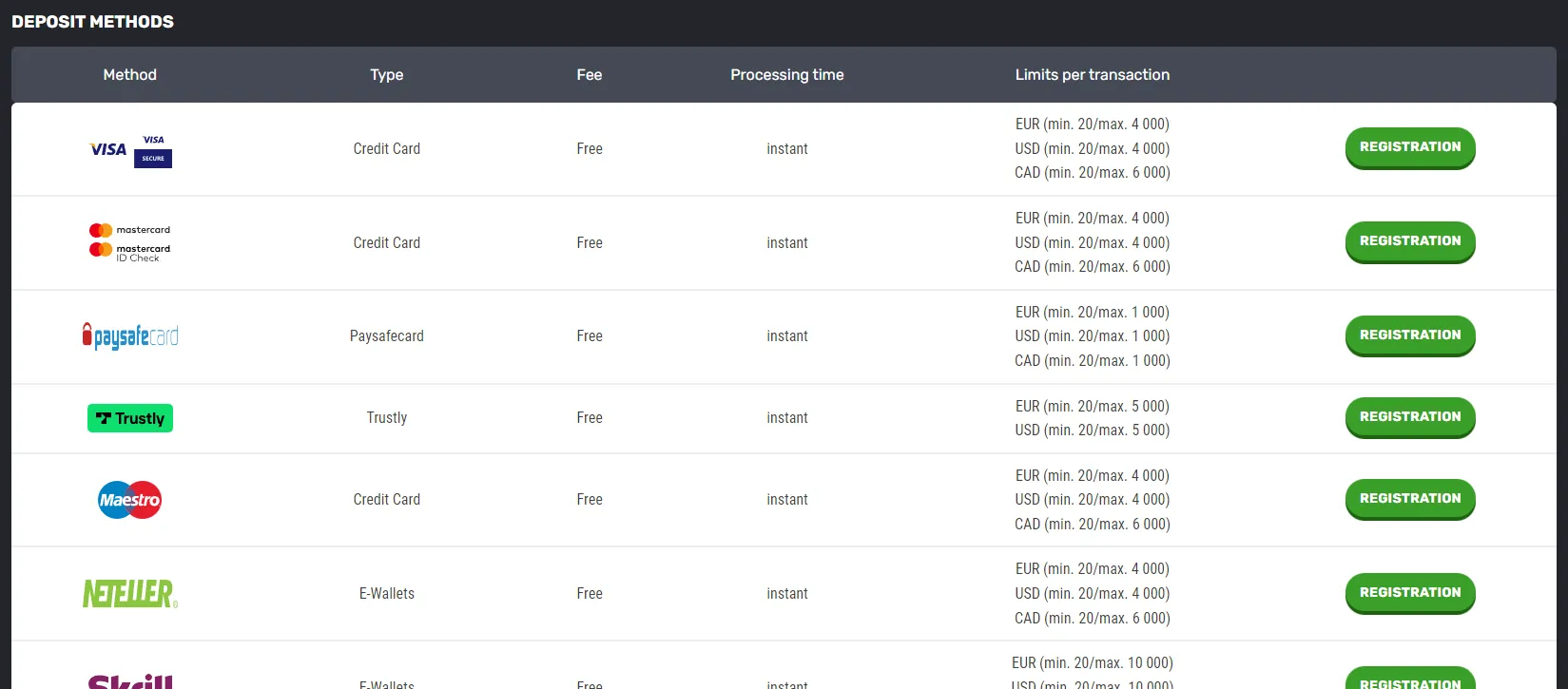Click the Maestro logo
Viewport: 1568px width, 689px height.
pos(130,500)
